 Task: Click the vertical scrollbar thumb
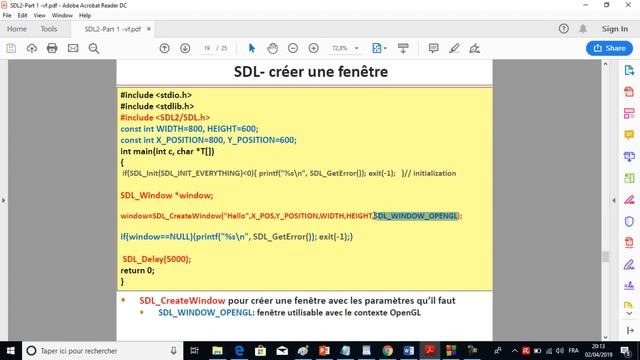click(605, 256)
